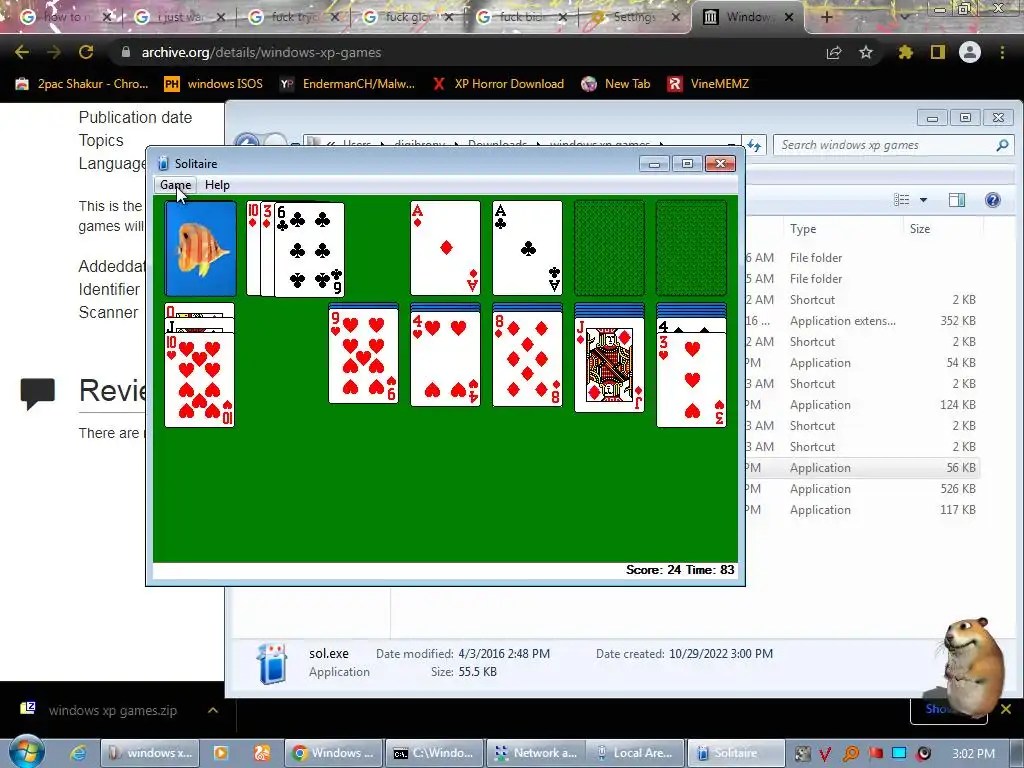Open the Chrome profile avatar

pyautogui.click(x=970, y=52)
